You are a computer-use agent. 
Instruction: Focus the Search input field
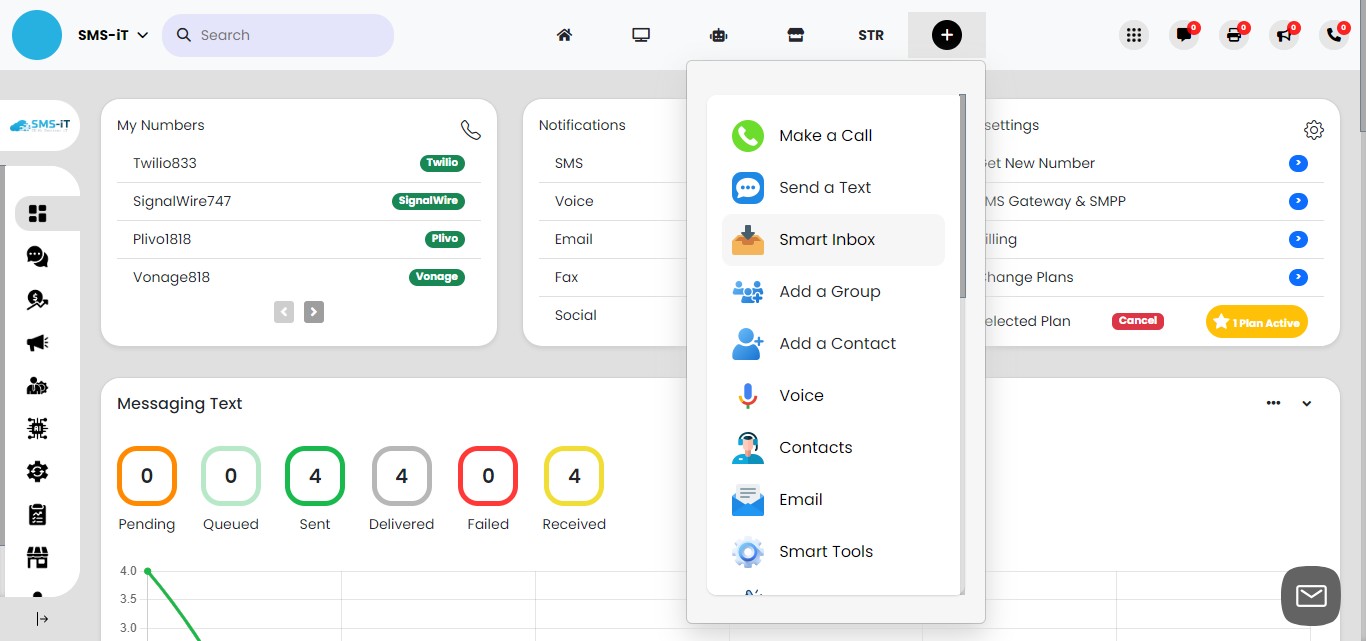[x=278, y=35]
